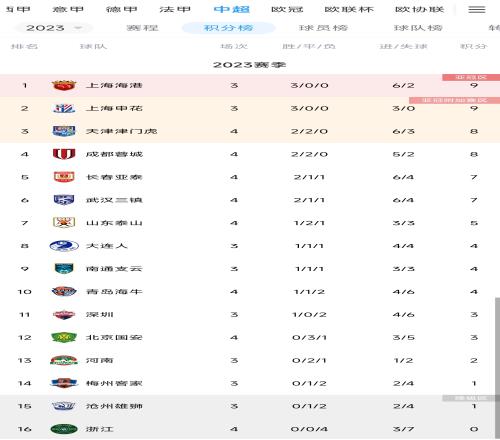Click 北京国安 record 0/3/1
Screen dimensions: 500x440
[x=309, y=337]
